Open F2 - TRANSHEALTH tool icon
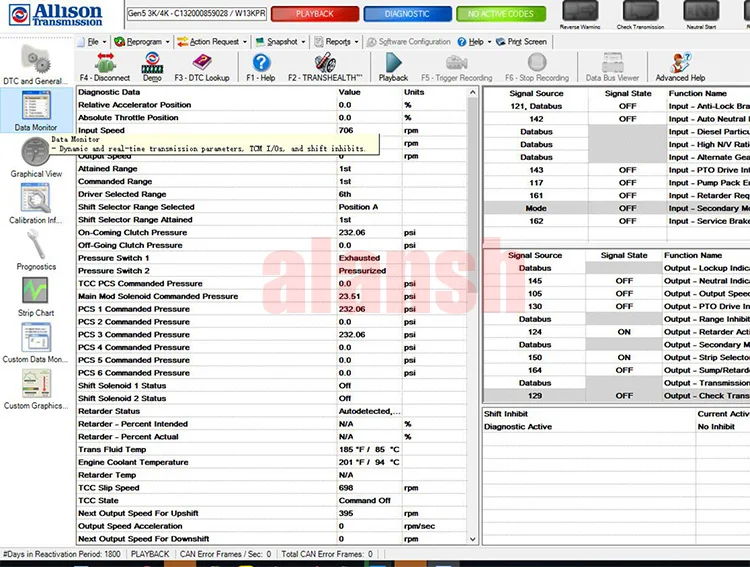 [325, 63]
